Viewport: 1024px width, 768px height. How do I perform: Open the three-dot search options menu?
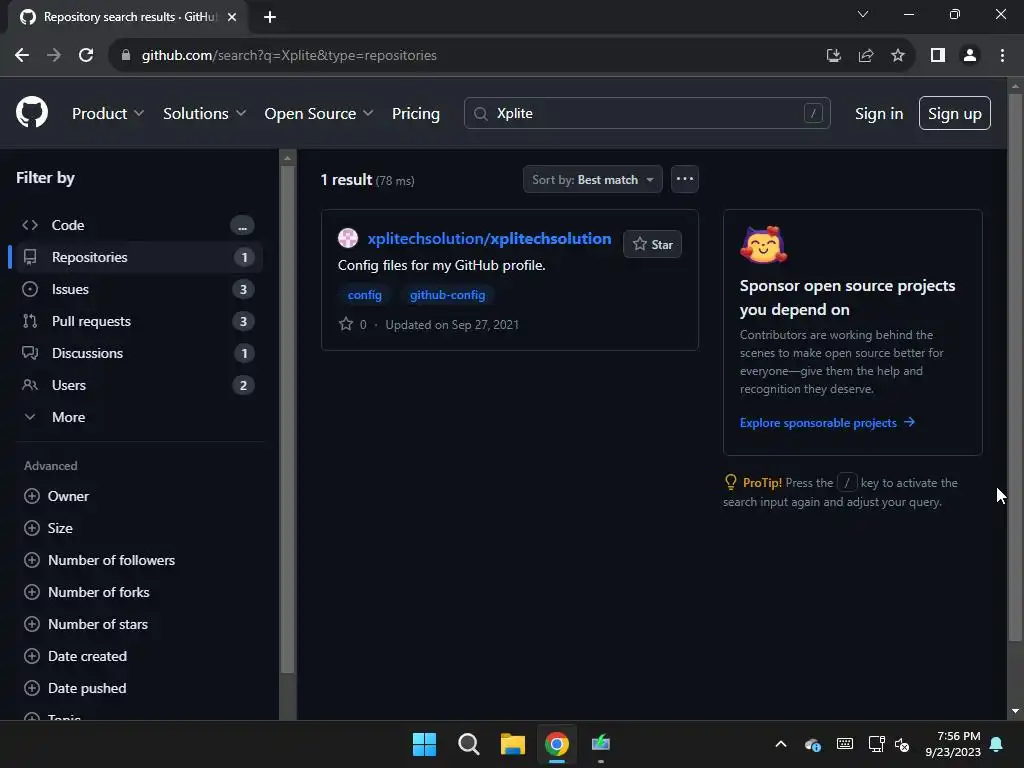click(x=684, y=179)
